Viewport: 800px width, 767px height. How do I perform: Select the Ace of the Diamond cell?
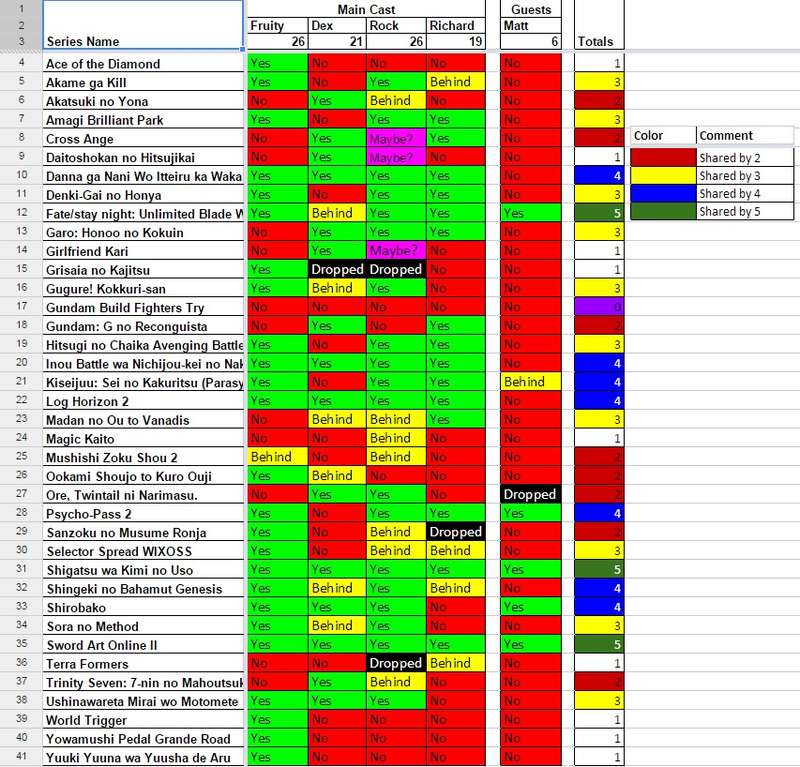[143, 63]
